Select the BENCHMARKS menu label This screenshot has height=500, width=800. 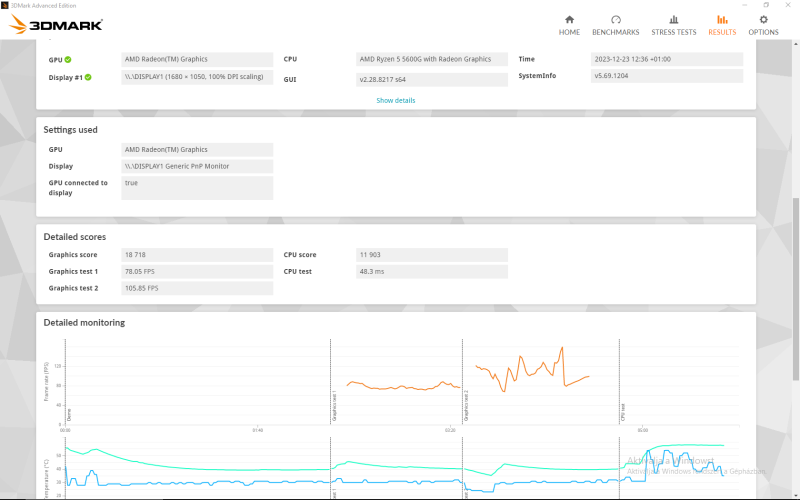616,32
